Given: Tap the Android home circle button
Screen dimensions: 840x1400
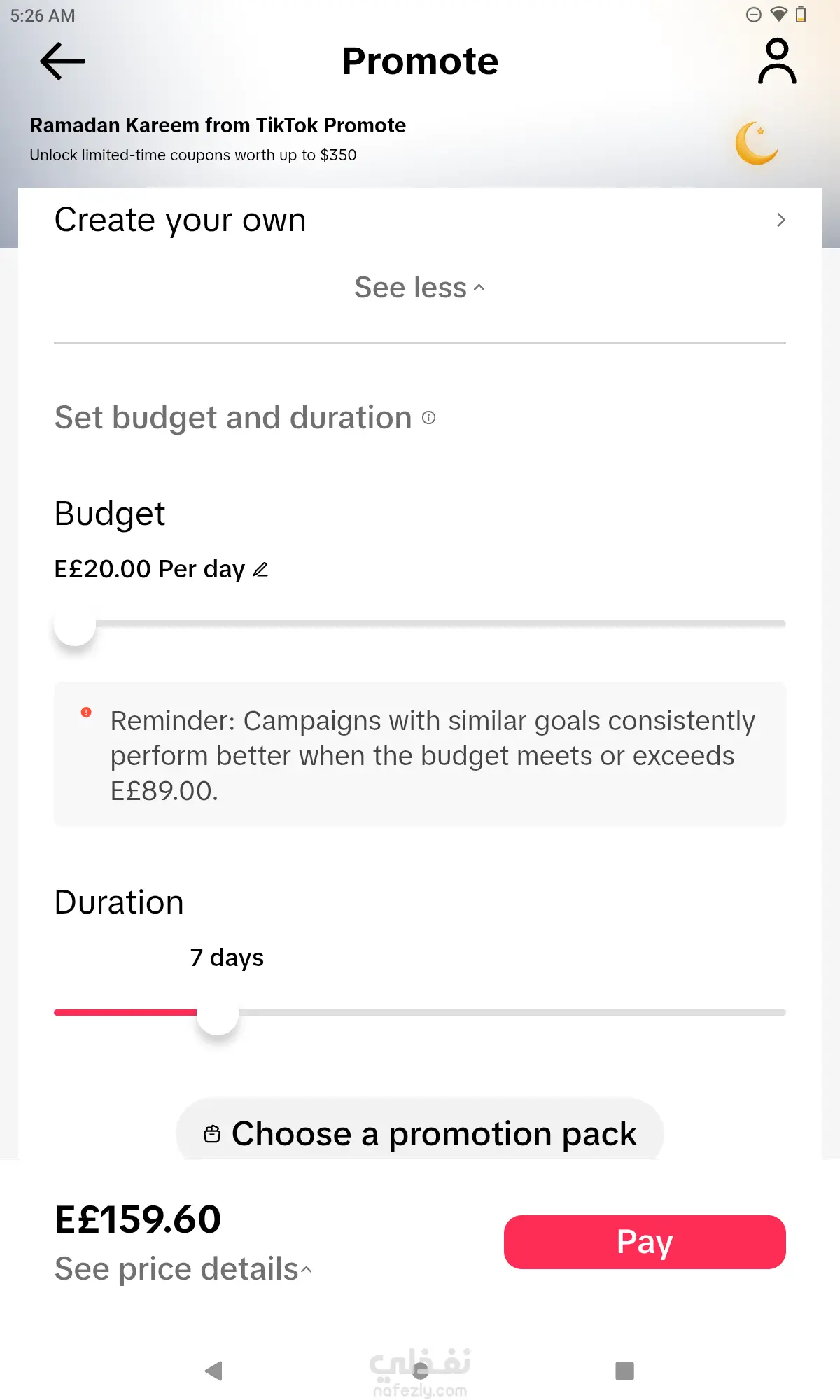Looking at the screenshot, I should (x=421, y=1371).
